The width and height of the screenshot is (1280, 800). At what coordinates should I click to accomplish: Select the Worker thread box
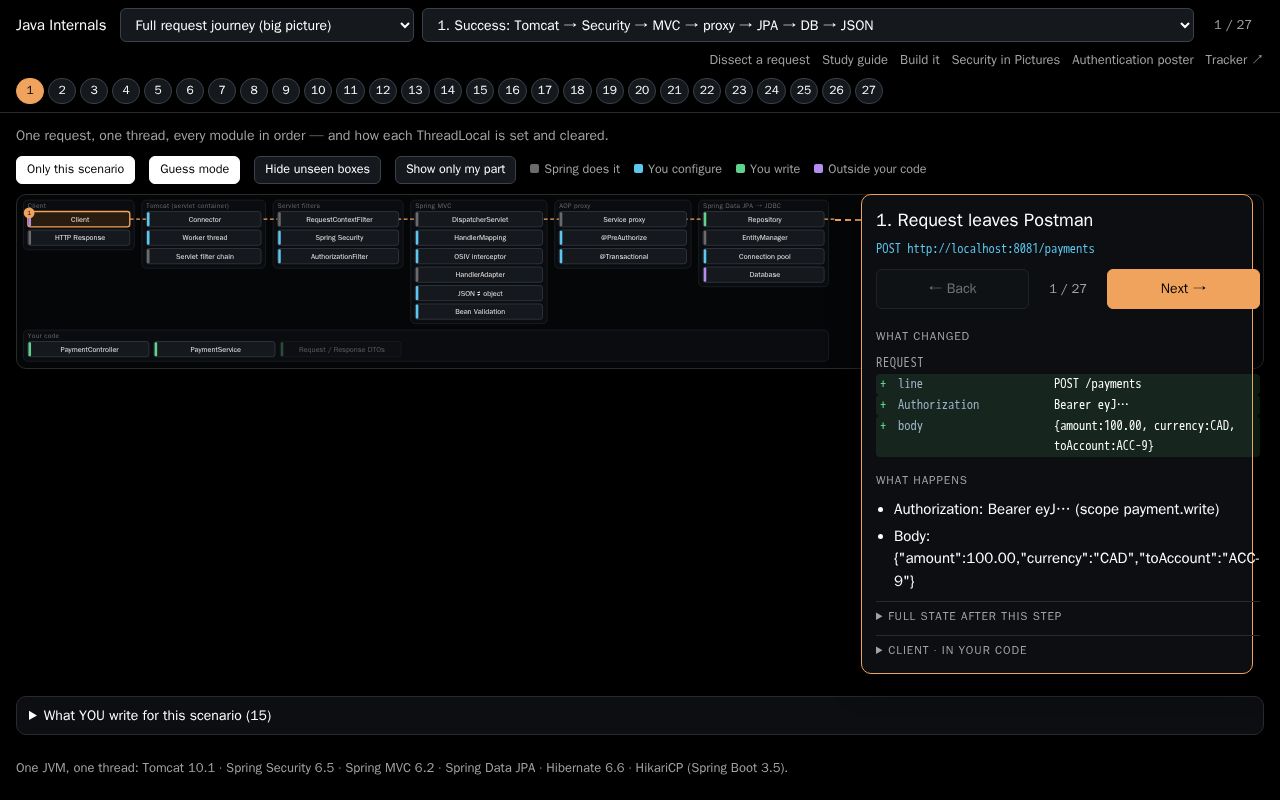[x=204, y=238]
